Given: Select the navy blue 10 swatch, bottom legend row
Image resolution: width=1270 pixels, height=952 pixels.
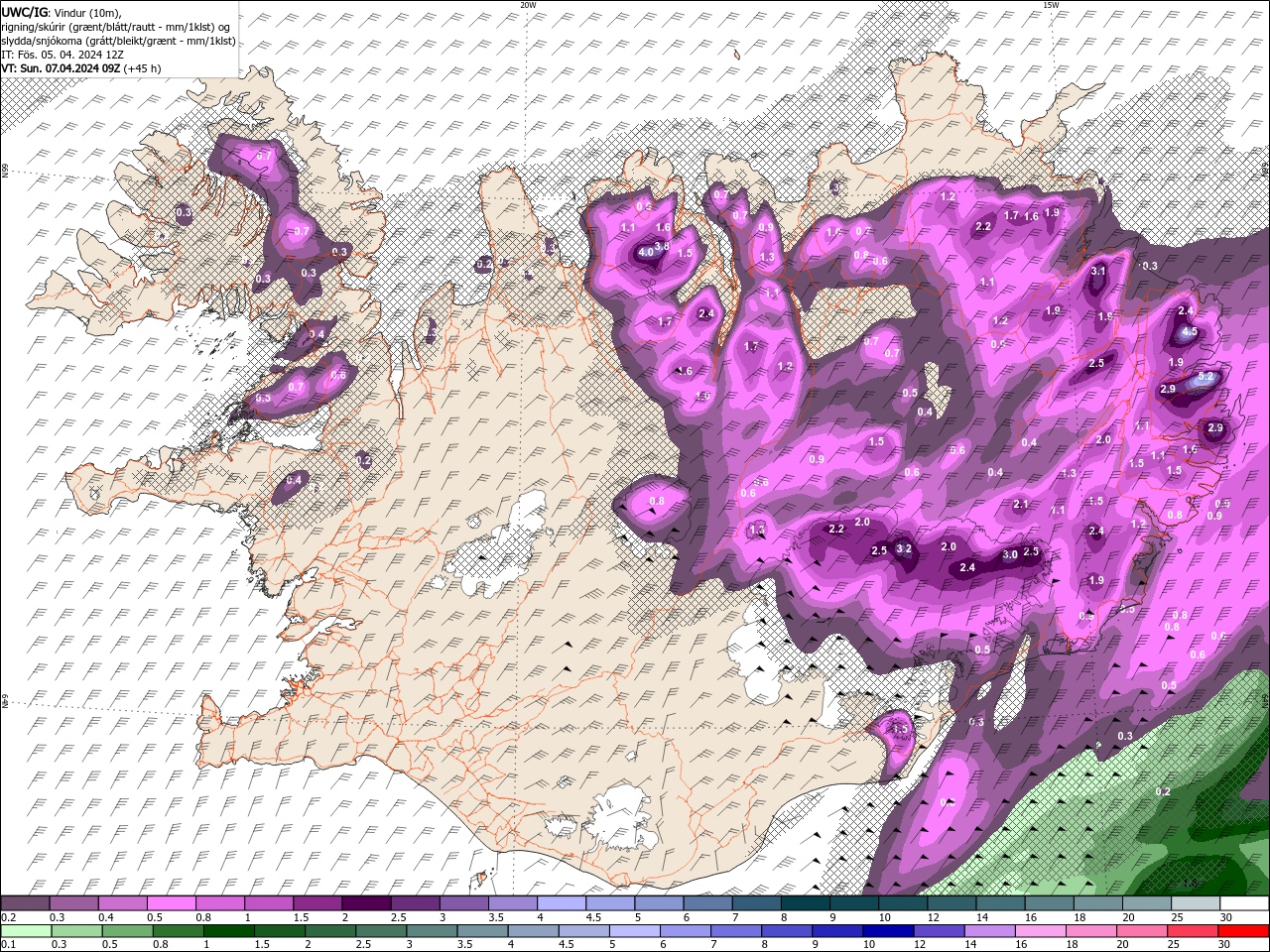Looking at the screenshot, I should 888,930.
